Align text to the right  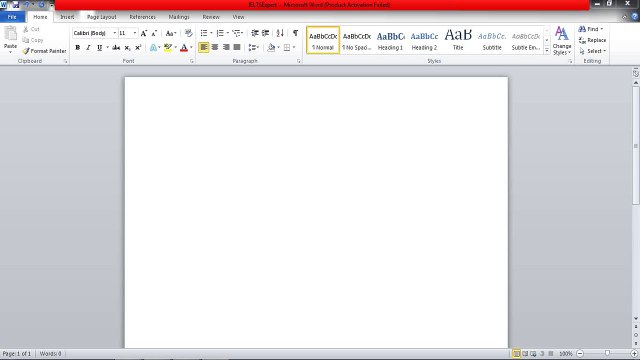226,48
